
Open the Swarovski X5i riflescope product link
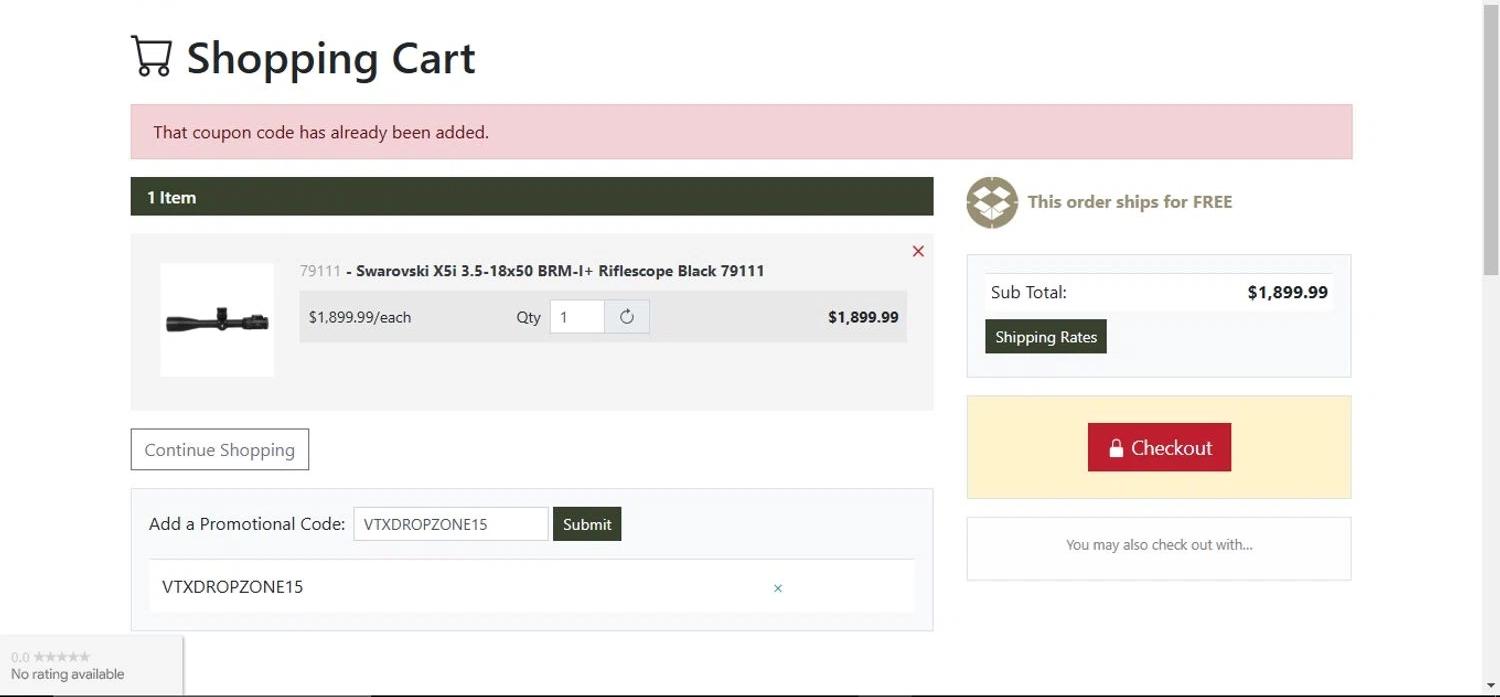coord(560,271)
